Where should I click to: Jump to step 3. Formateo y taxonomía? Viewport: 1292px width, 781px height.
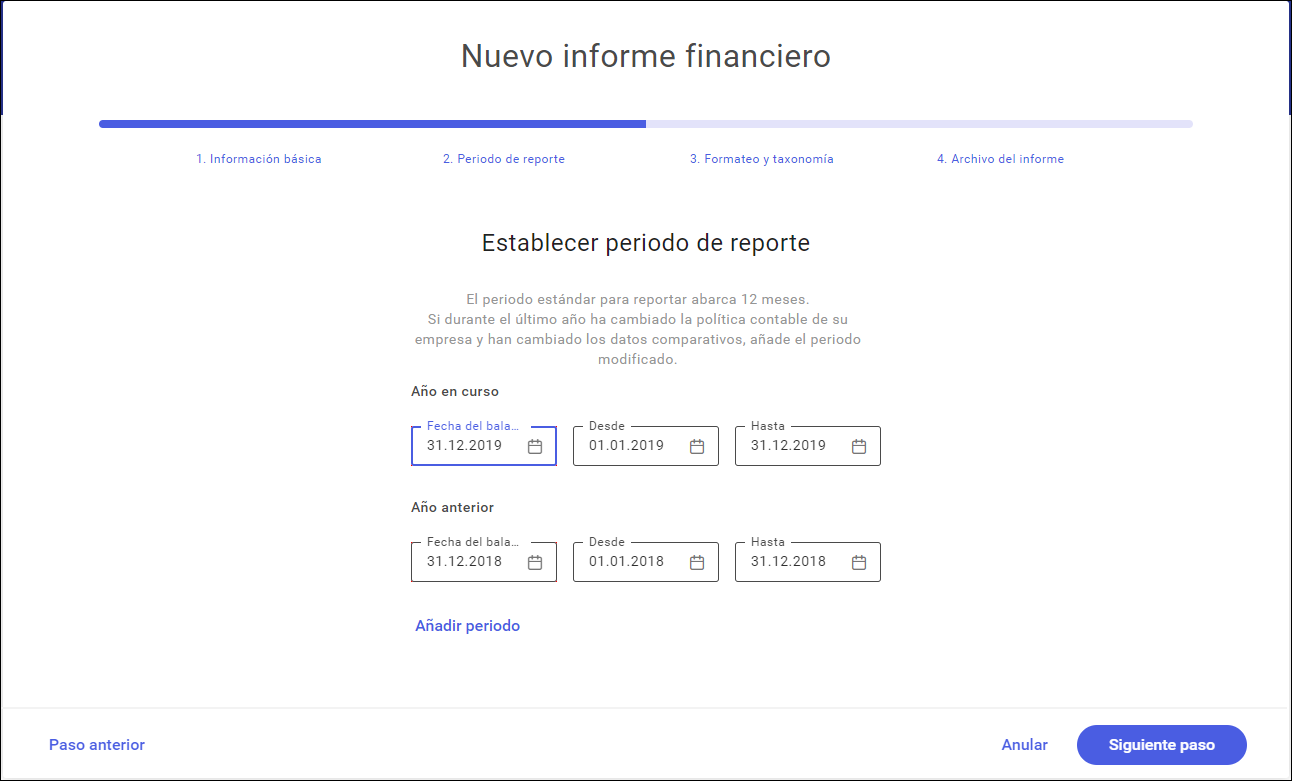tap(761, 159)
